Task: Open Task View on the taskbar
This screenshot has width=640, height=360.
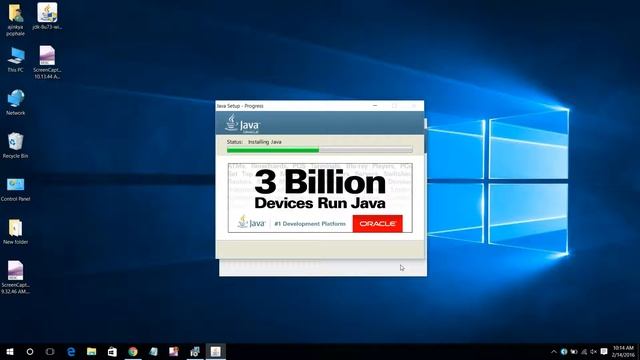Action: pos(50,351)
